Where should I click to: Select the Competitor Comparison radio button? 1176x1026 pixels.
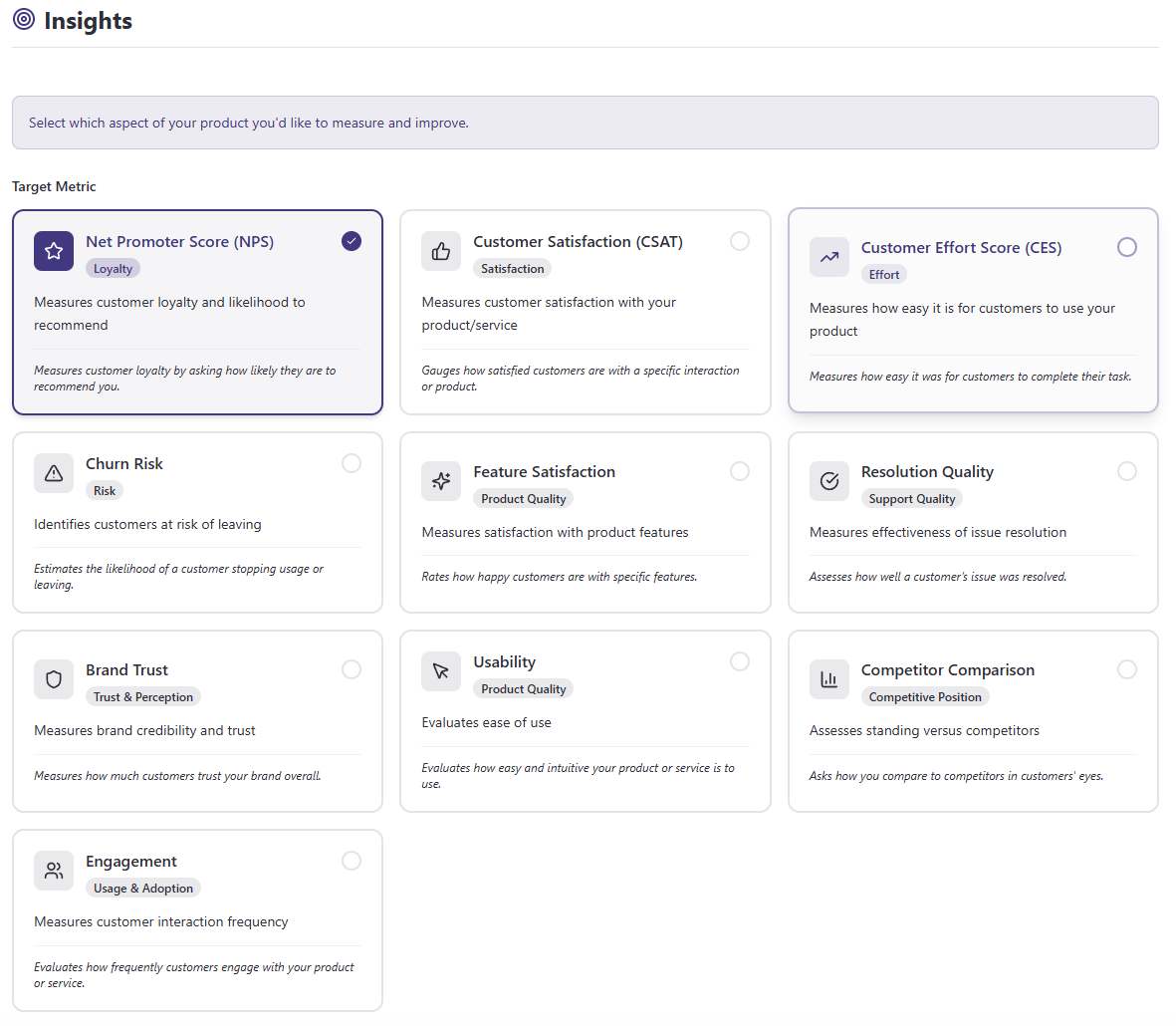1126,669
